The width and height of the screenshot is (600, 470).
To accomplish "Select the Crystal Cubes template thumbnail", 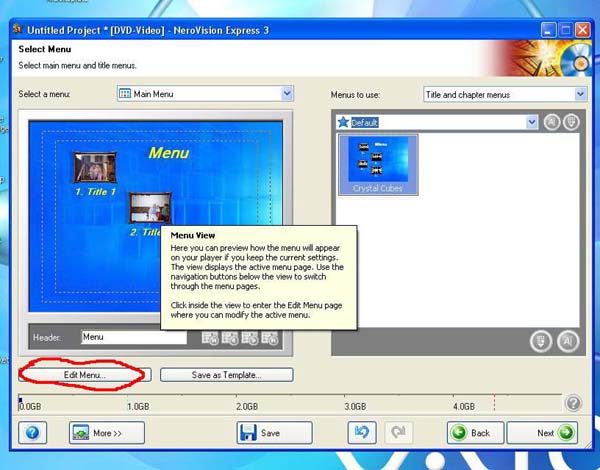I will pyautogui.click(x=378, y=165).
